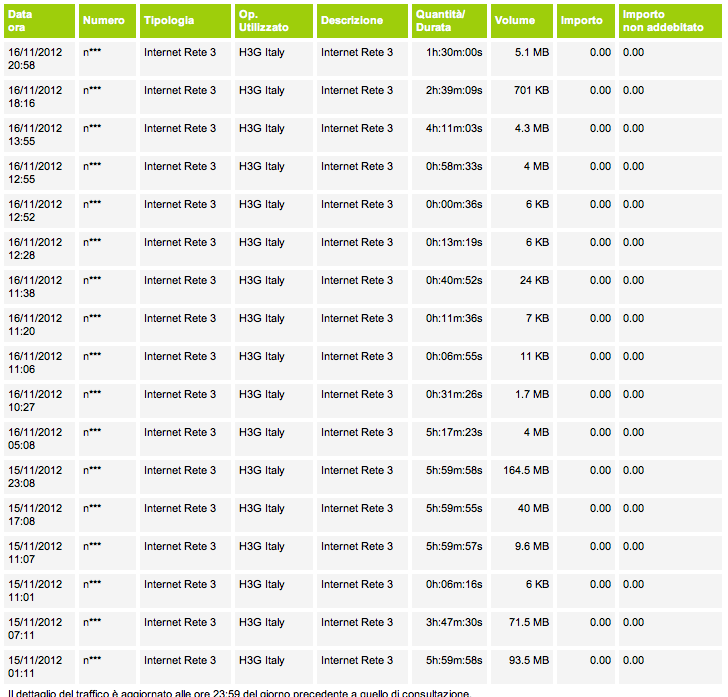Click the duration value 5h:59m:57s
Viewport: 728px width, 697px height.
[x=454, y=547]
